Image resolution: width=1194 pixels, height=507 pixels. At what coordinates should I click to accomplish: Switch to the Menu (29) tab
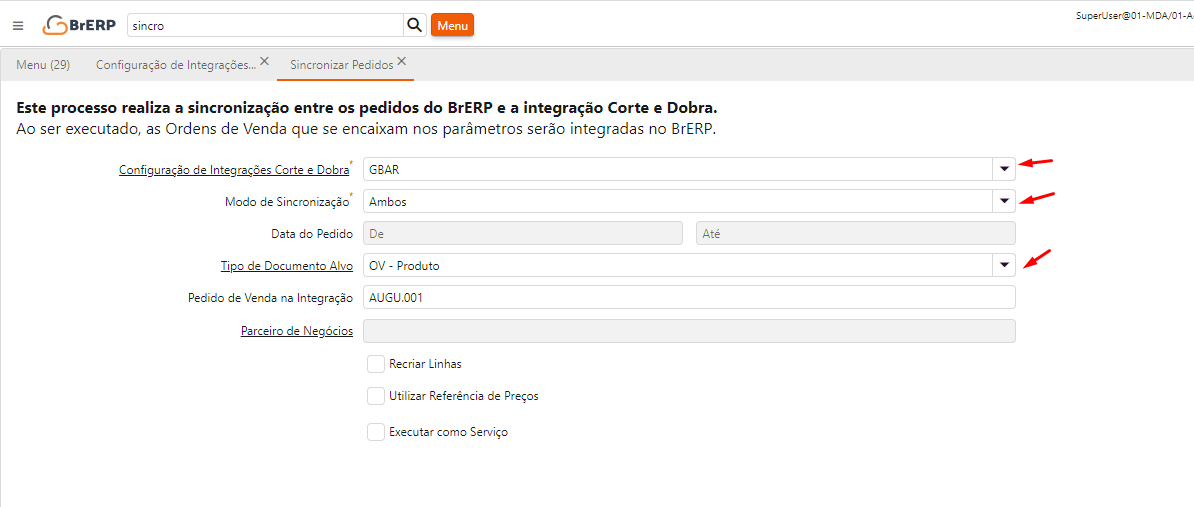point(43,65)
